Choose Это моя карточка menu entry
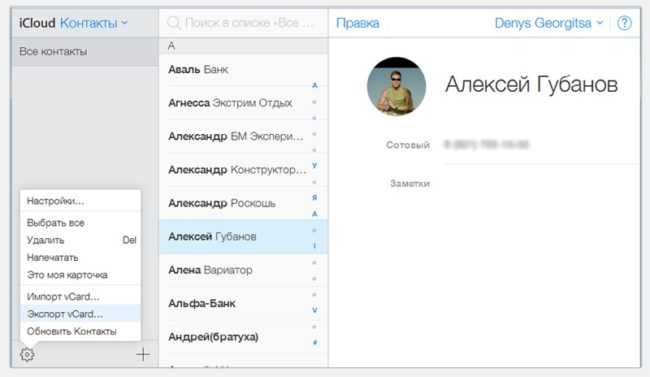 coord(80,275)
